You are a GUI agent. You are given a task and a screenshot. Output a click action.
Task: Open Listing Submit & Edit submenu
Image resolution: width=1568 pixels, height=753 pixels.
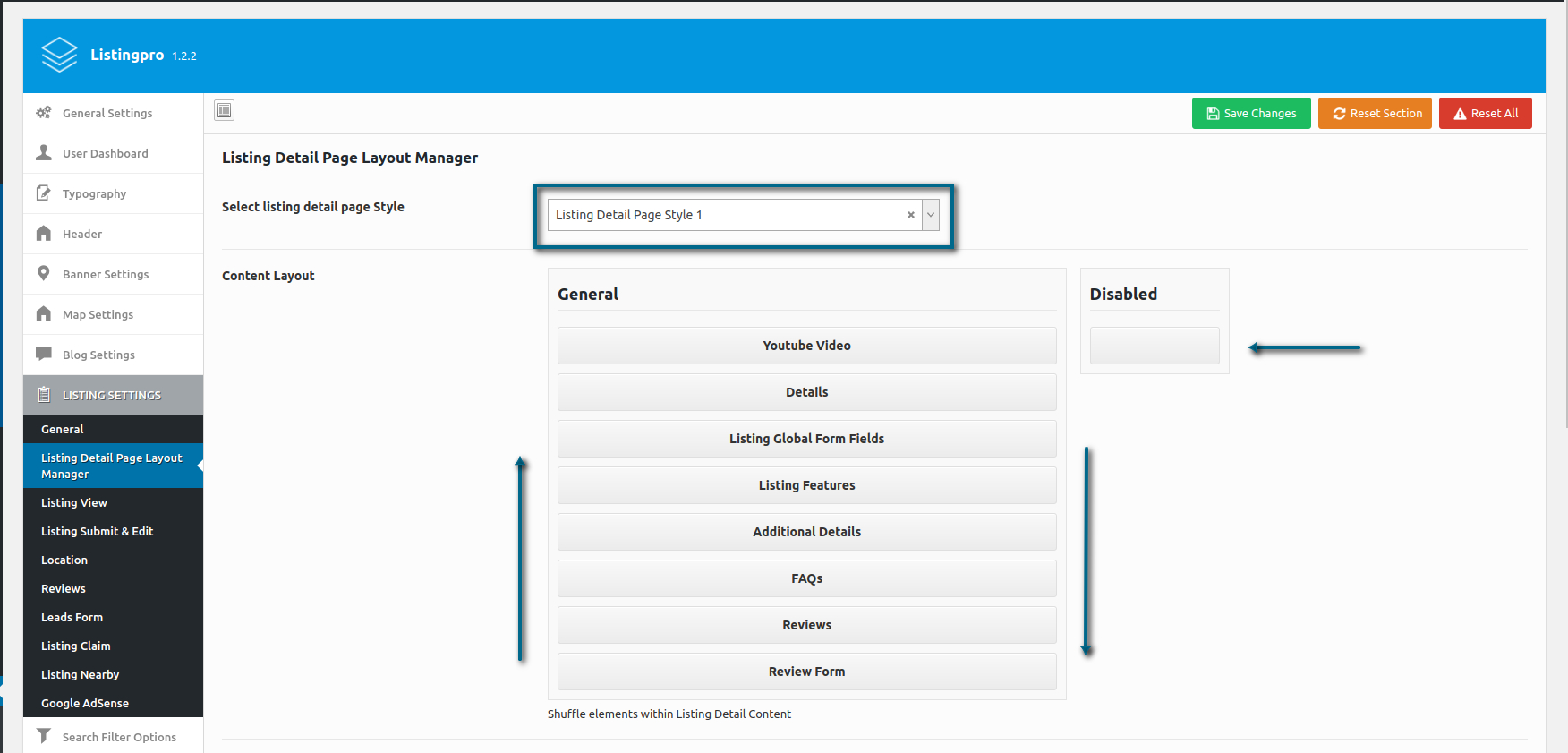click(114, 531)
